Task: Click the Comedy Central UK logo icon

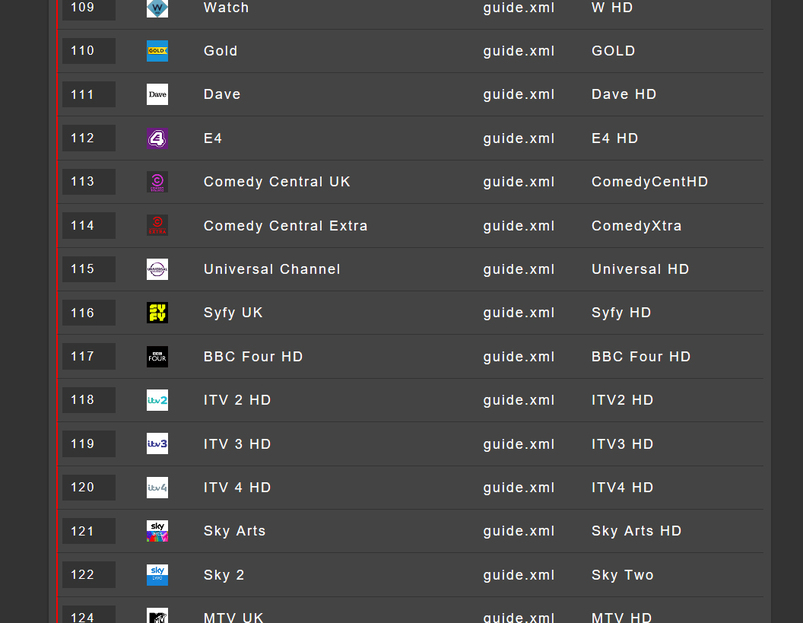Action: (x=157, y=182)
